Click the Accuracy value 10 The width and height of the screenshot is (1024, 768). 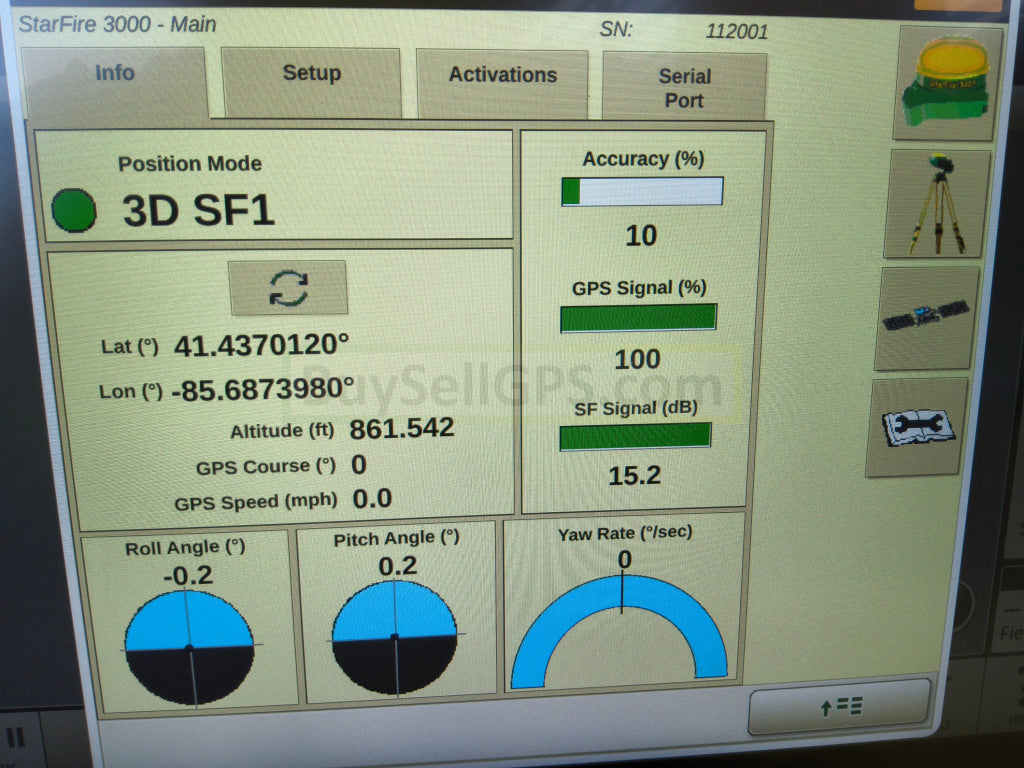tap(641, 236)
